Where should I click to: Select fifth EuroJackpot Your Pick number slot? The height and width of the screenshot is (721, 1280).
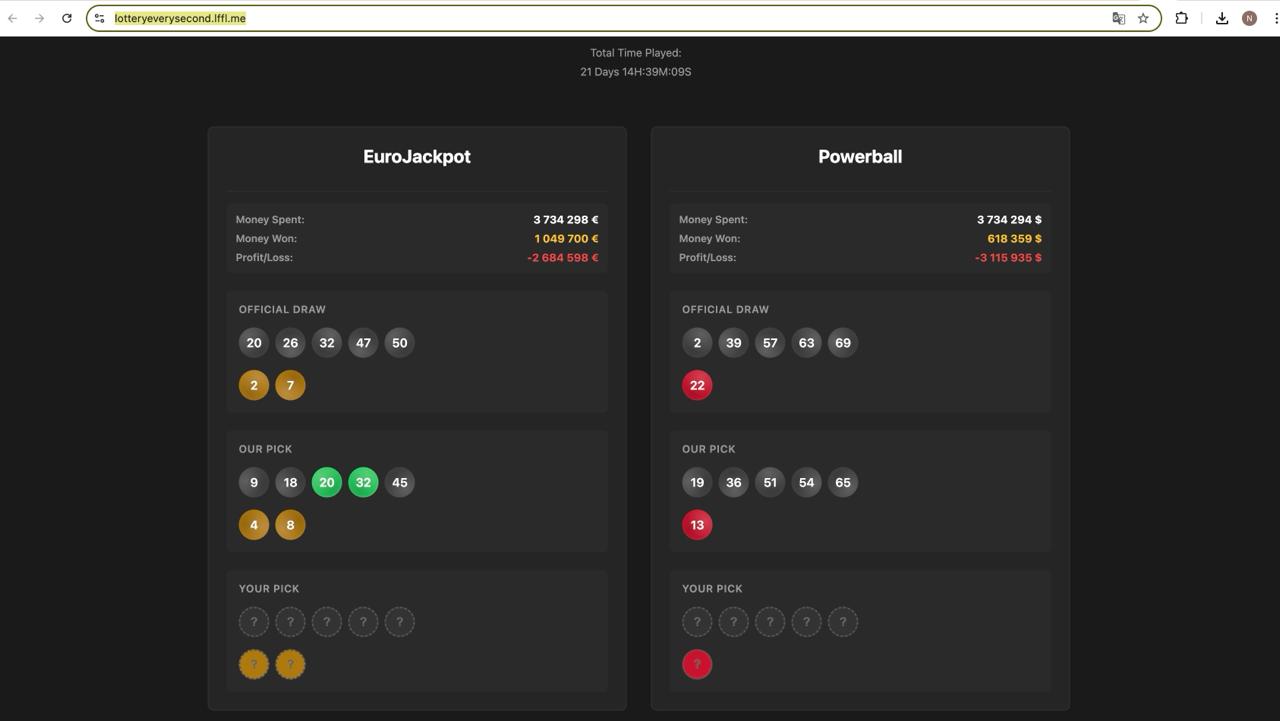tap(400, 622)
